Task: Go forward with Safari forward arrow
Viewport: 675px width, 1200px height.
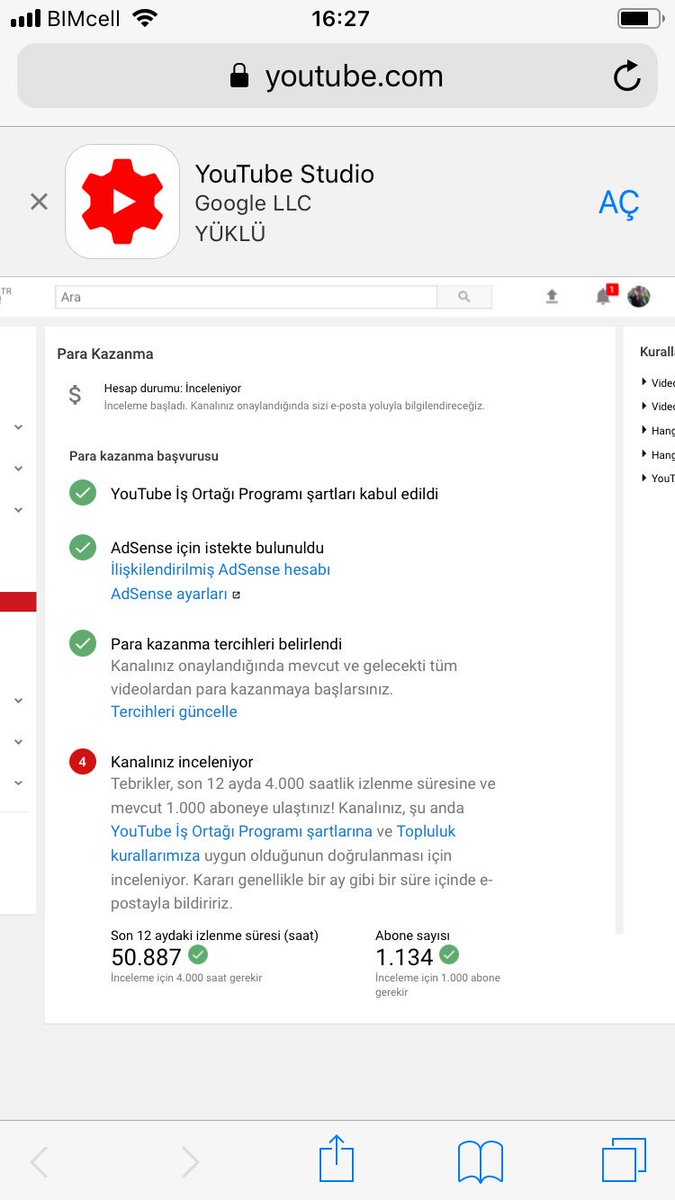Action: click(x=190, y=1162)
